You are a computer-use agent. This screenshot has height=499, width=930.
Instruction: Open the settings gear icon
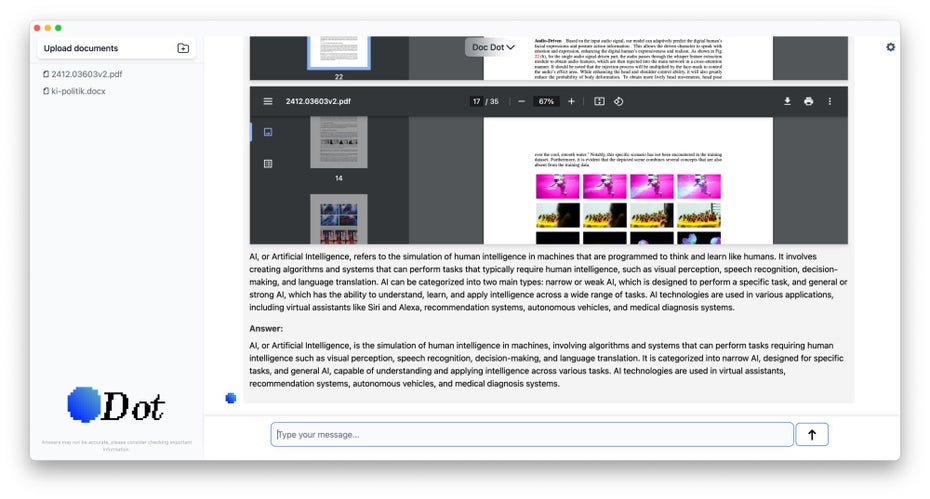891,47
